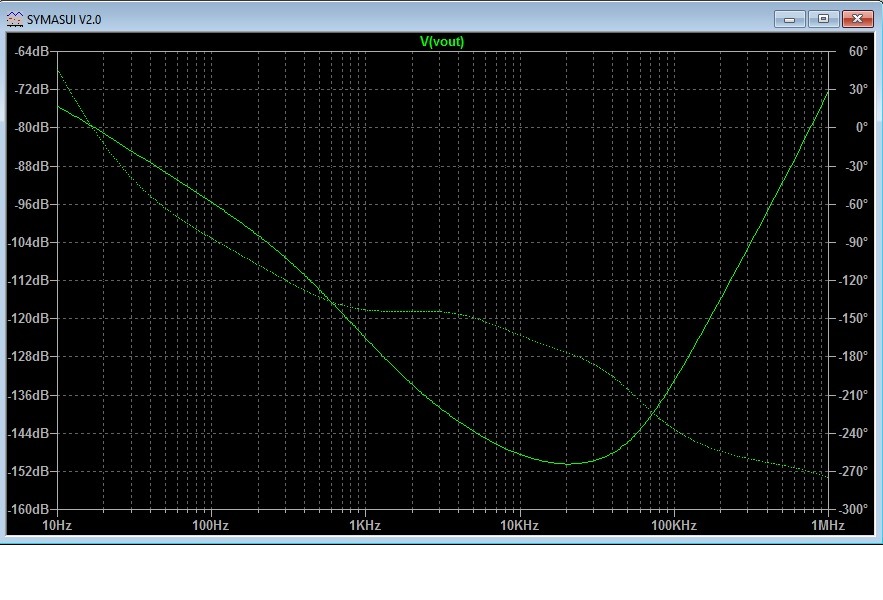Click the 60° phase axis label

[x=858, y=51]
